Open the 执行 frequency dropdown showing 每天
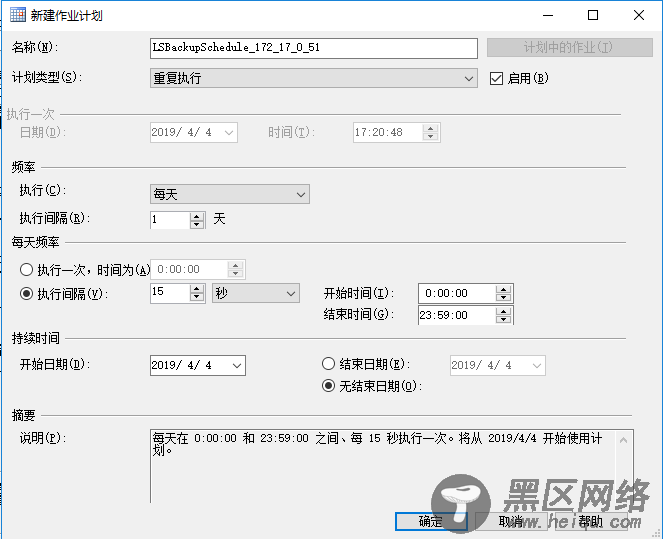The width and height of the screenshot is (663, 539). (x=230, y=194)
